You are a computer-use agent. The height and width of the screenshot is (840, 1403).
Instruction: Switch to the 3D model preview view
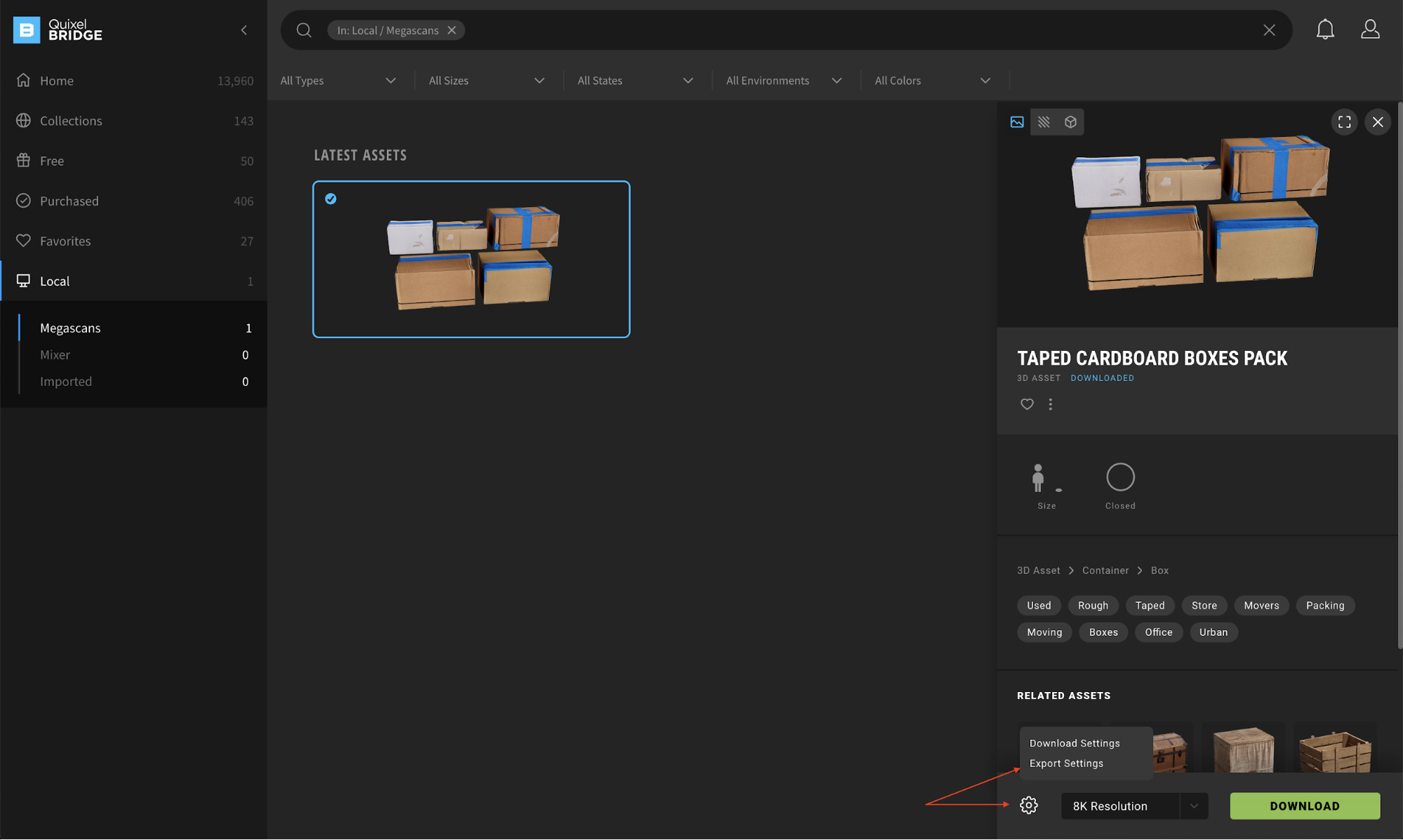pyautogui.click(x=1070, y=121)
